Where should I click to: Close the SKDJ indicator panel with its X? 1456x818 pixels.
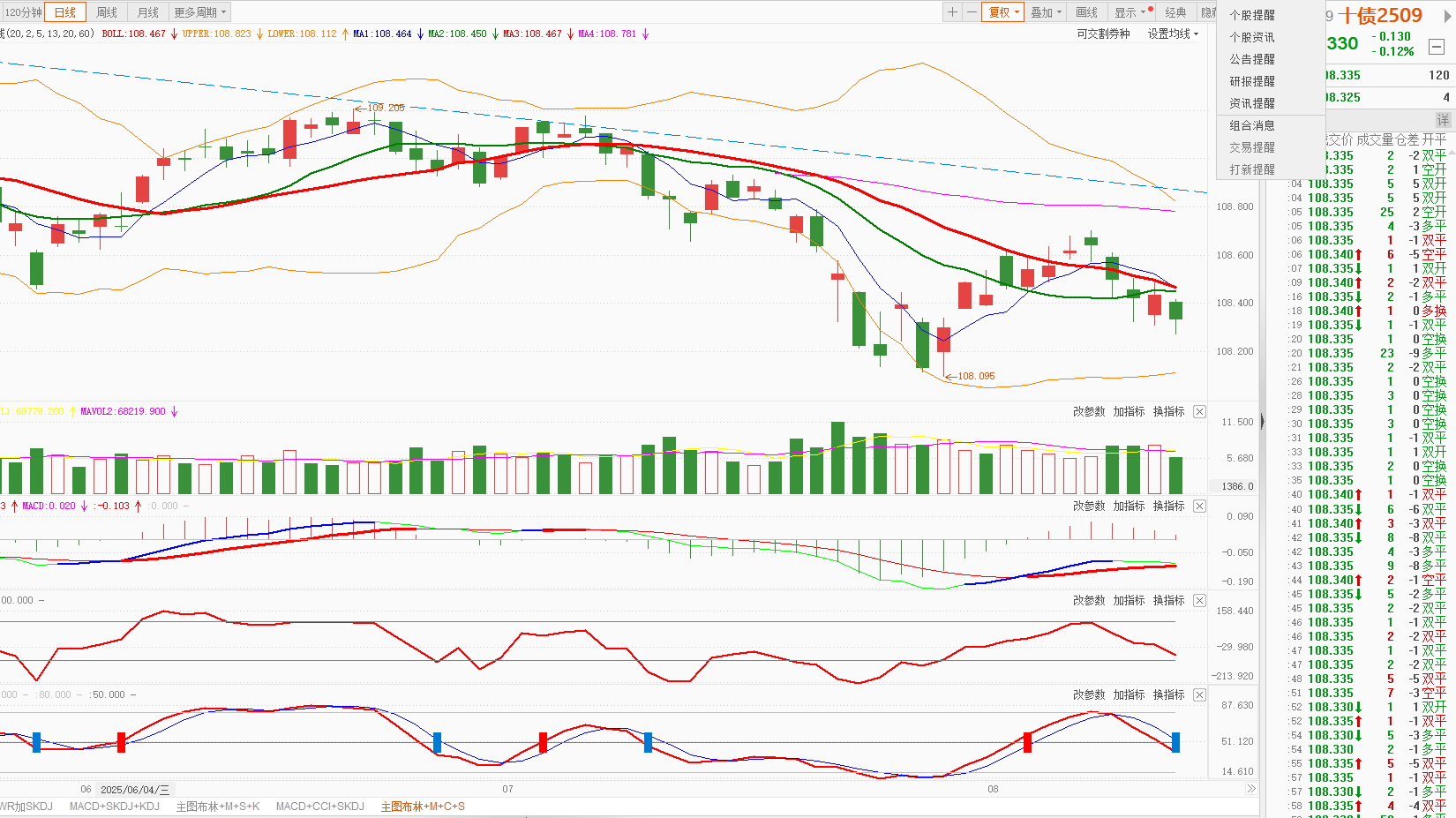pos(1199,695)
